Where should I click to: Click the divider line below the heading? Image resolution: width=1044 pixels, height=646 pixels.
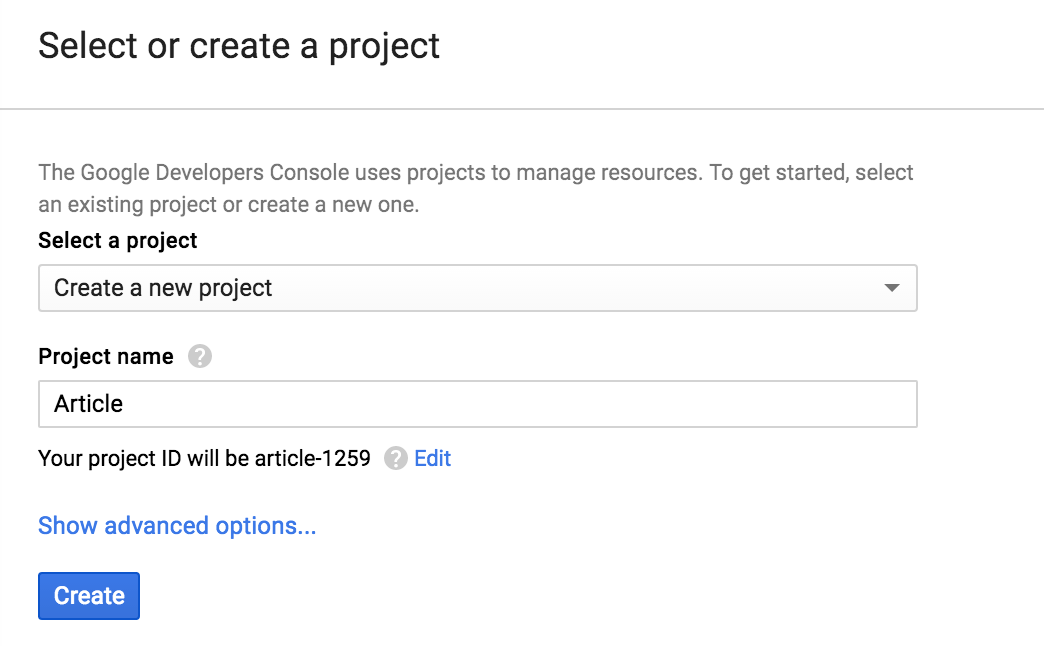point(522,107)
